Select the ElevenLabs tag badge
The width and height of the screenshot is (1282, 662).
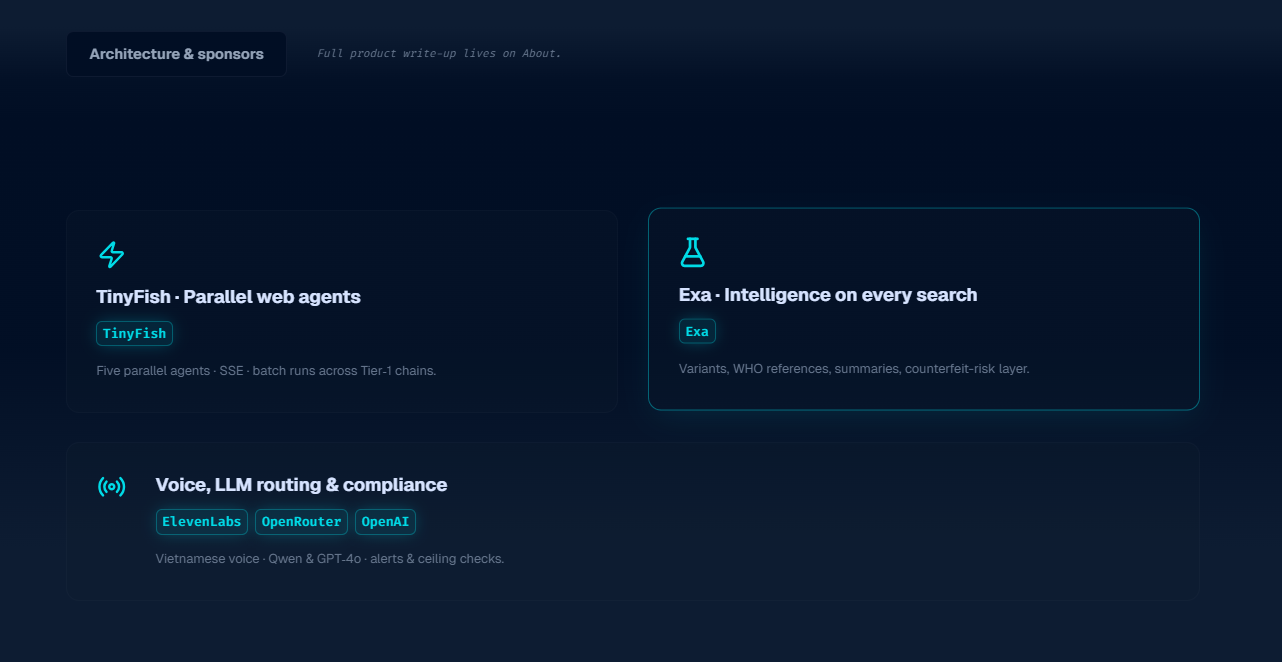tap(202, 521)
